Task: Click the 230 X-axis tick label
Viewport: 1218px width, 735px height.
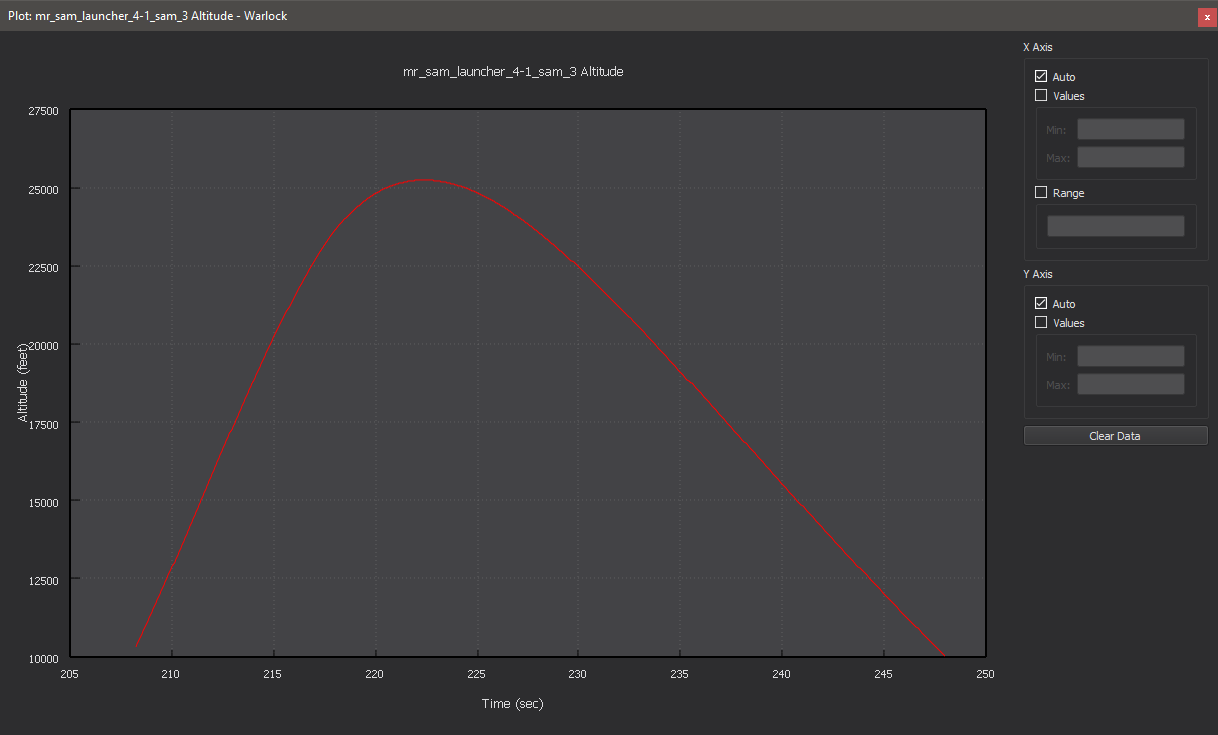Action: click(579, 674)
